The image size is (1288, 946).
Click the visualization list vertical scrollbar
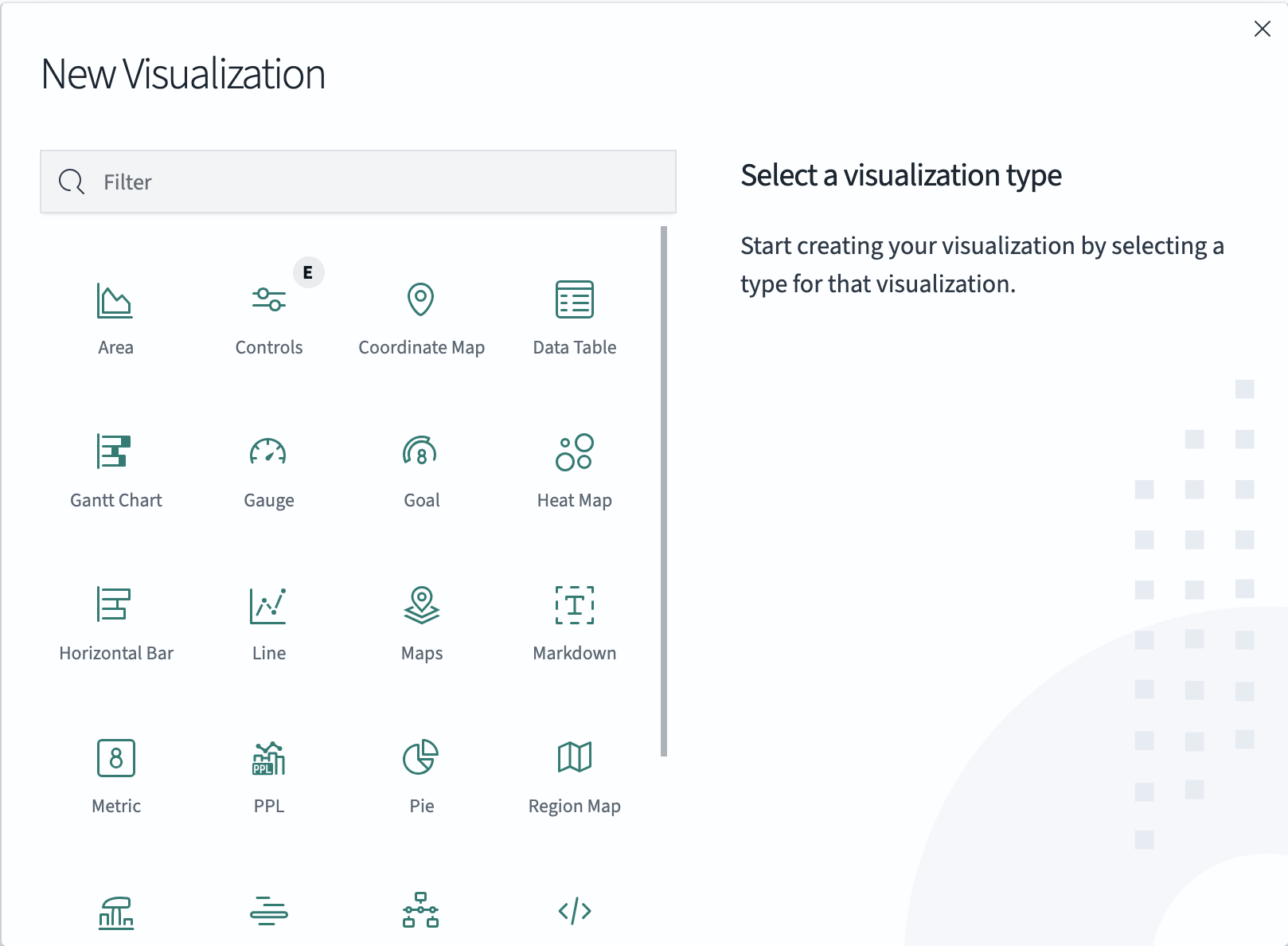tap(664, 491)
